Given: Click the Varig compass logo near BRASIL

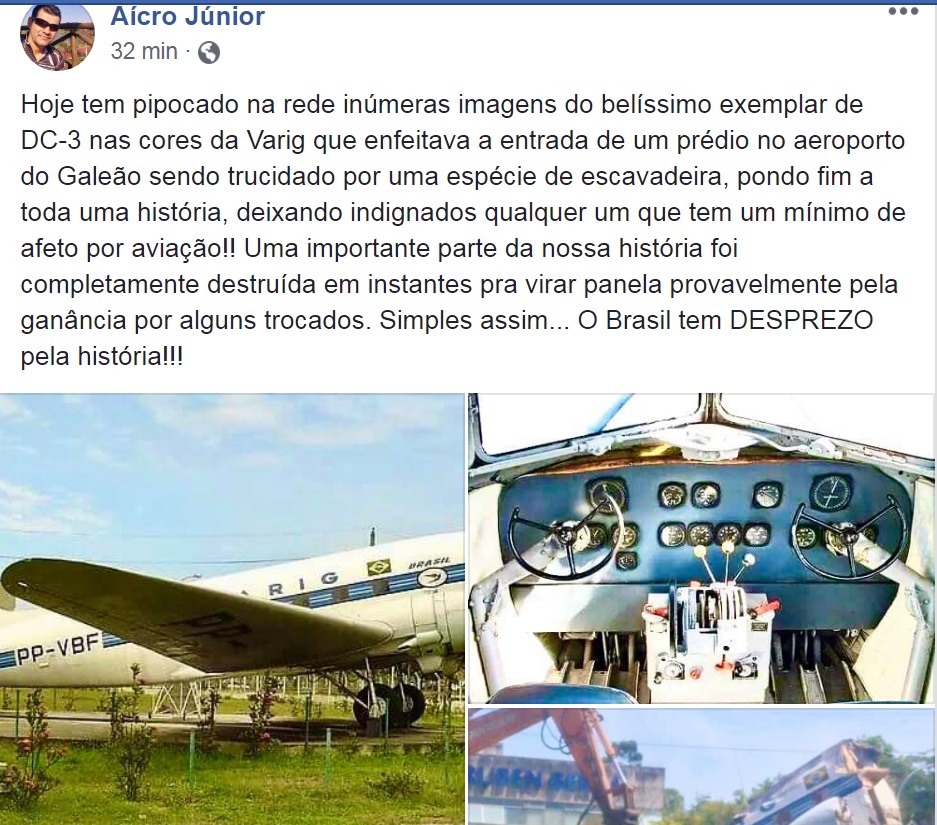Looking at the screenshot, I should point(430,578).
